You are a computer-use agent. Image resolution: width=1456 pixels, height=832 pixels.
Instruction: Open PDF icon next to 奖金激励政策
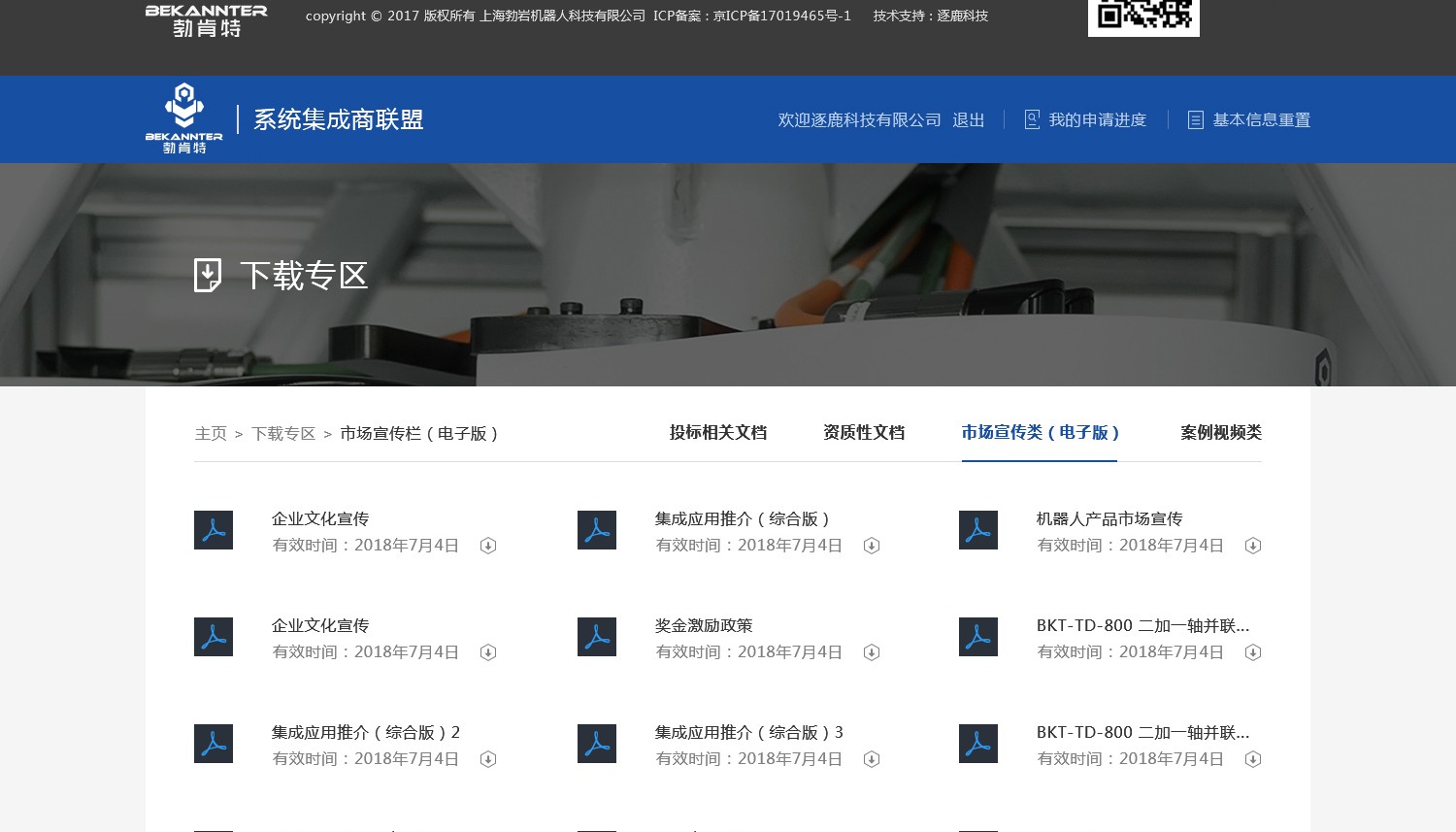point(597,637)
